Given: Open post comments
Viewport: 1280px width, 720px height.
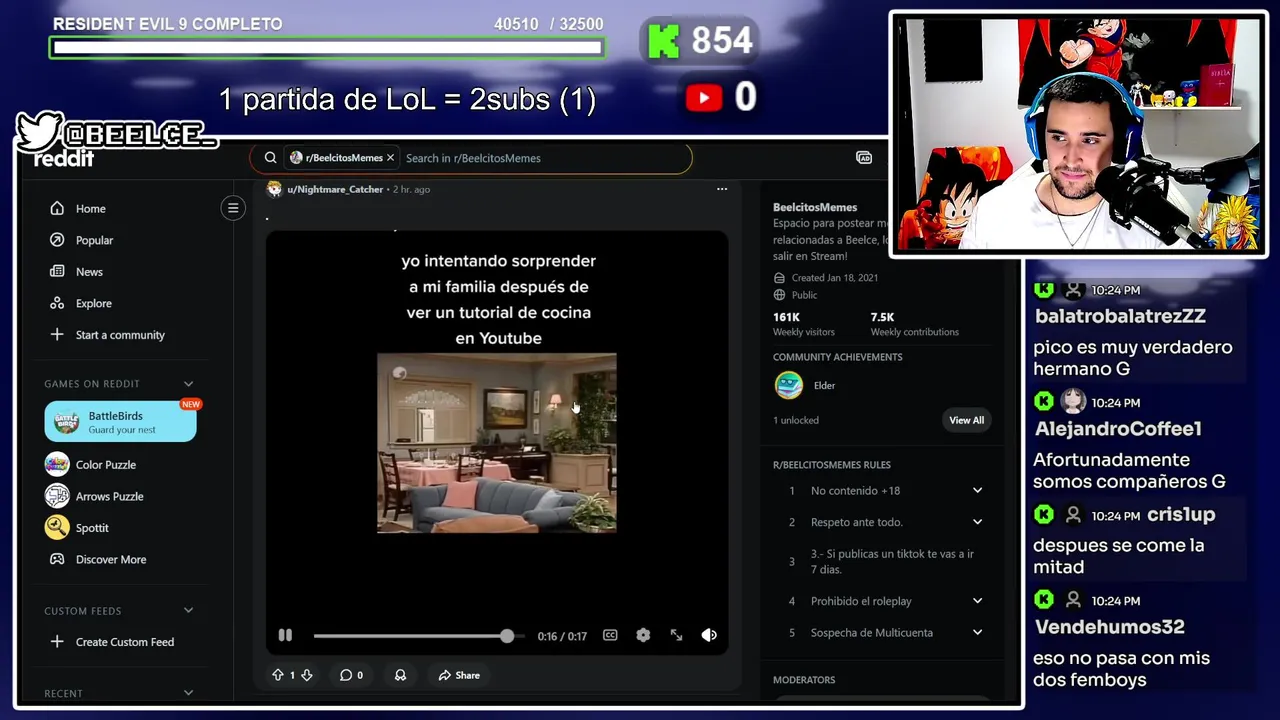Looking at the screenshot, I should point(351,675).
